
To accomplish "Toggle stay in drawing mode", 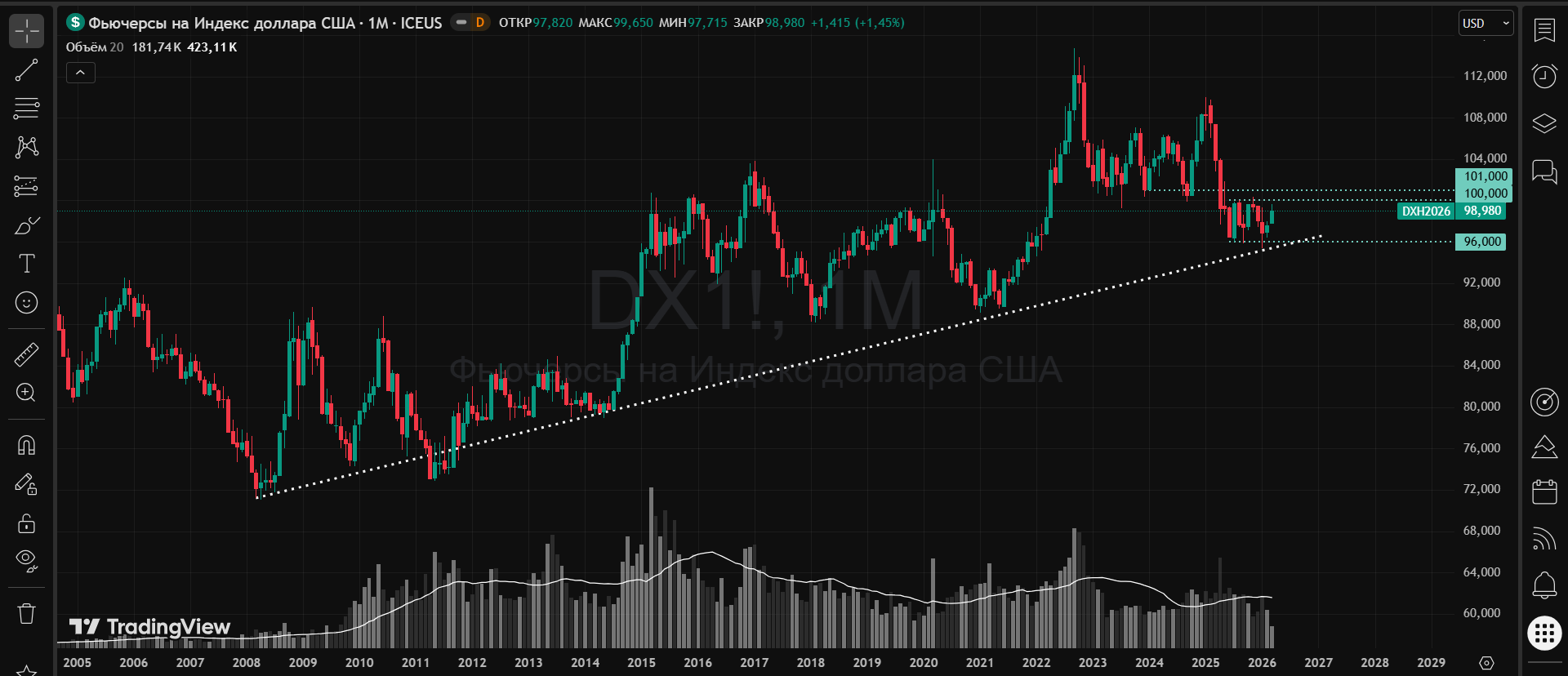I will tap(27, 484).
